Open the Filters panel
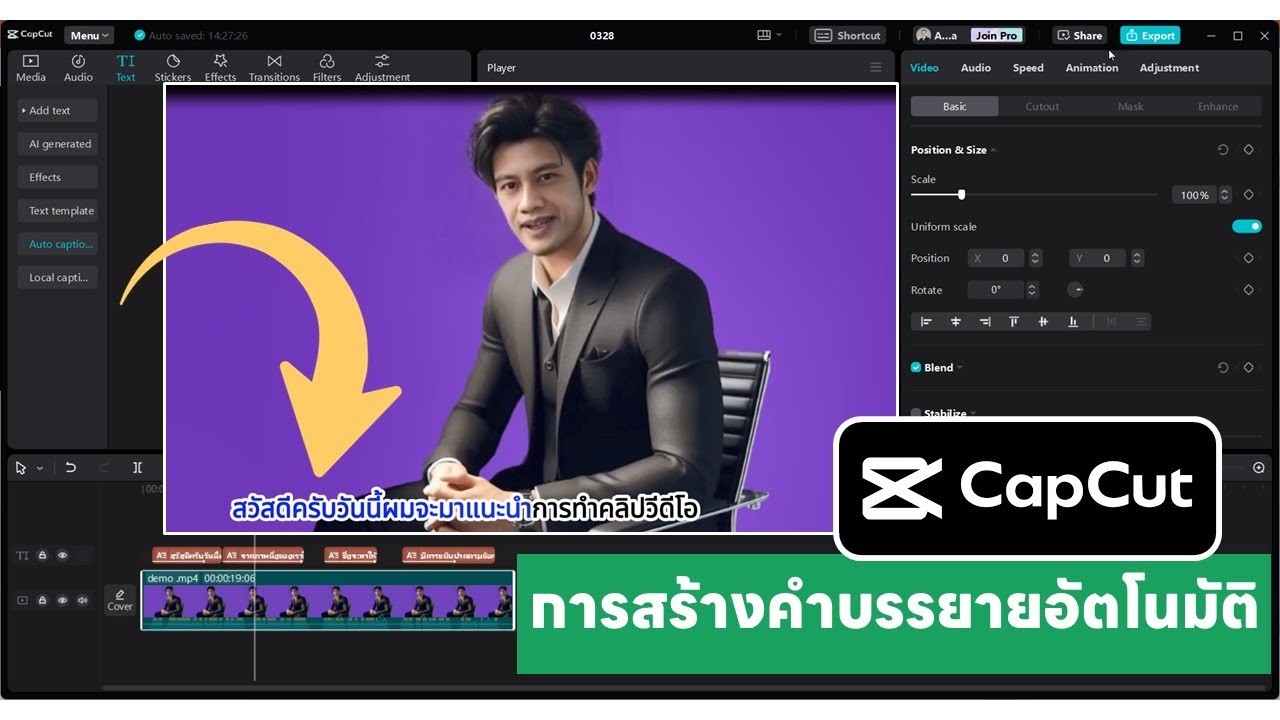 click(x=327, y=68)
